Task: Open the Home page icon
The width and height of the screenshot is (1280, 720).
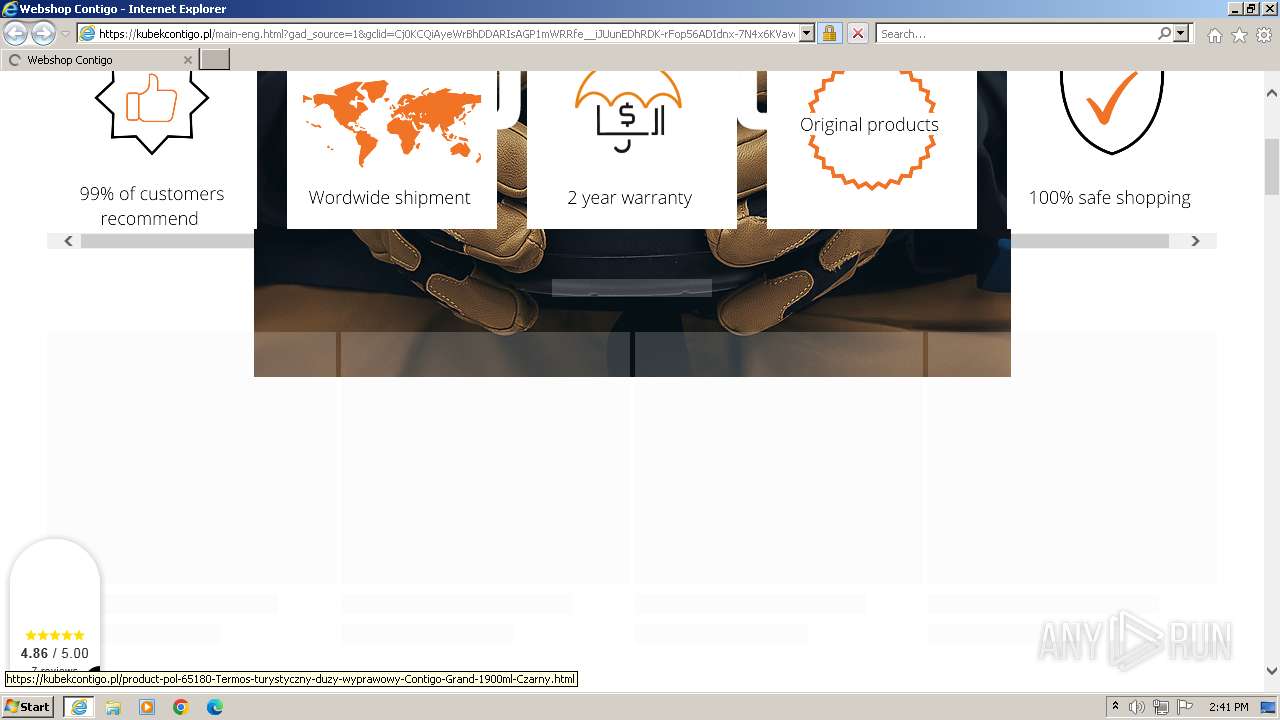Action: coord(1214,35)
